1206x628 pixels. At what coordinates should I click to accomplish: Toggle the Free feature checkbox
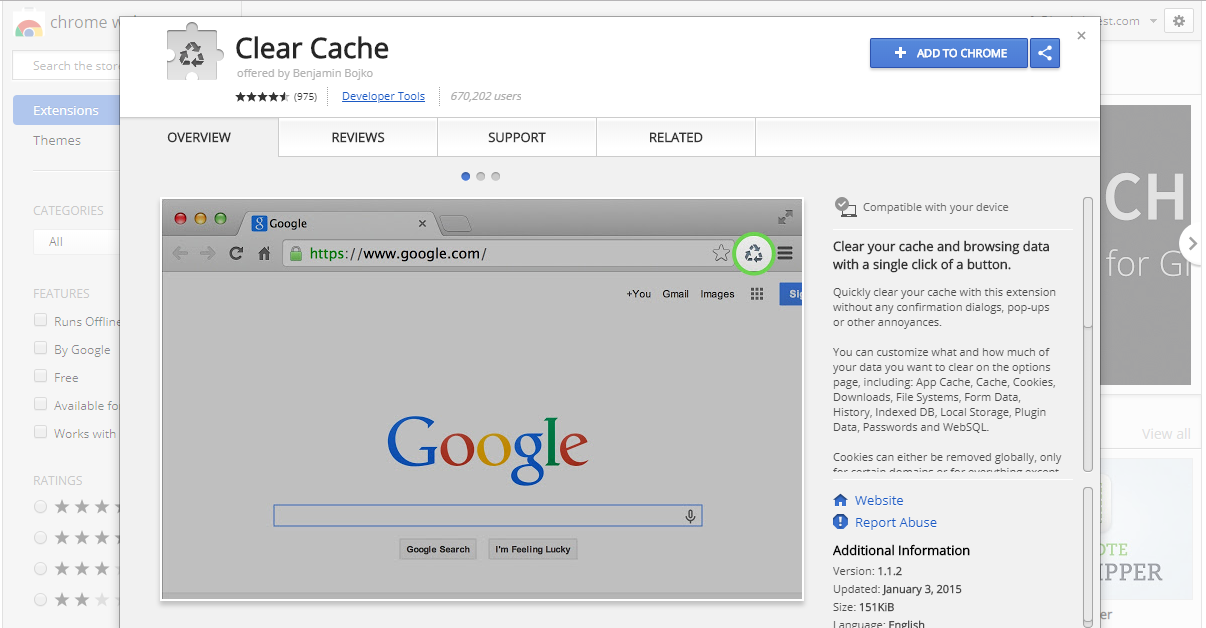(x=41, y=377)
